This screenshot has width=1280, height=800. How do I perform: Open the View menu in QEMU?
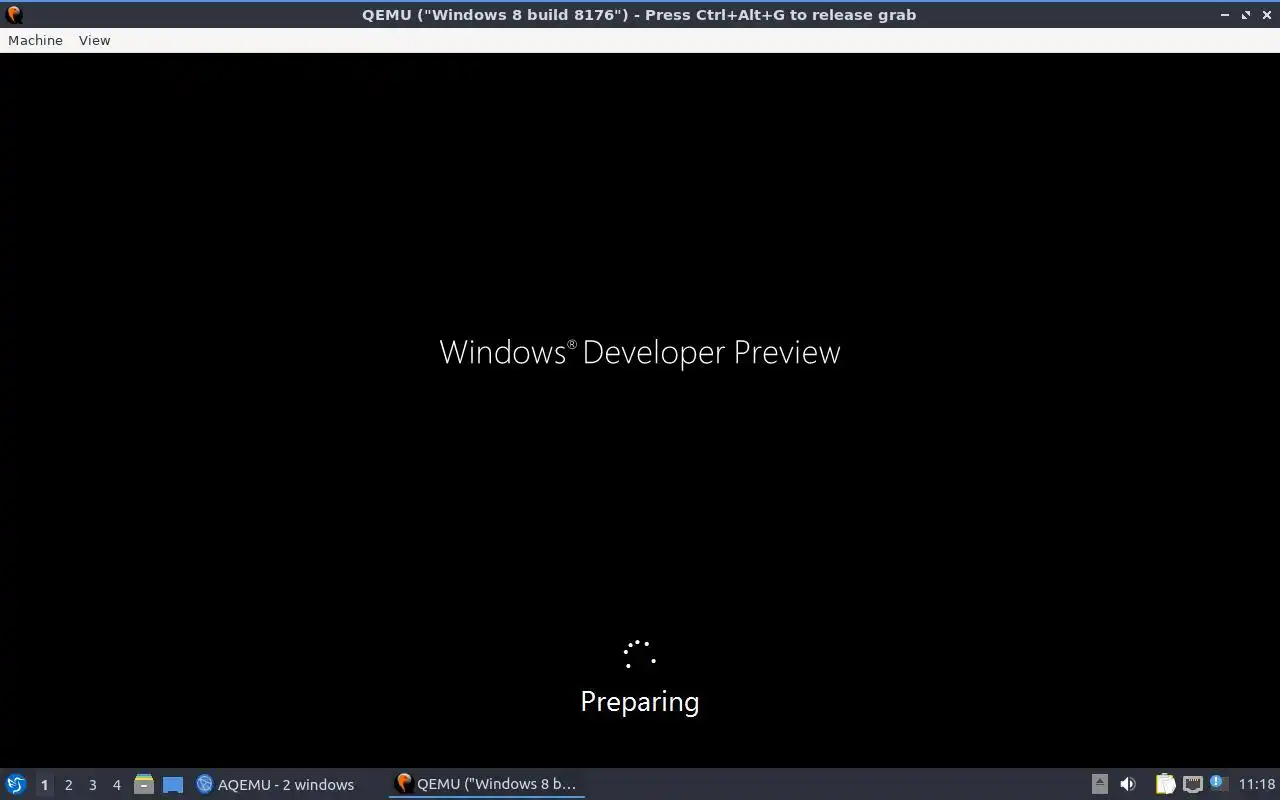(x=94, y=40)
